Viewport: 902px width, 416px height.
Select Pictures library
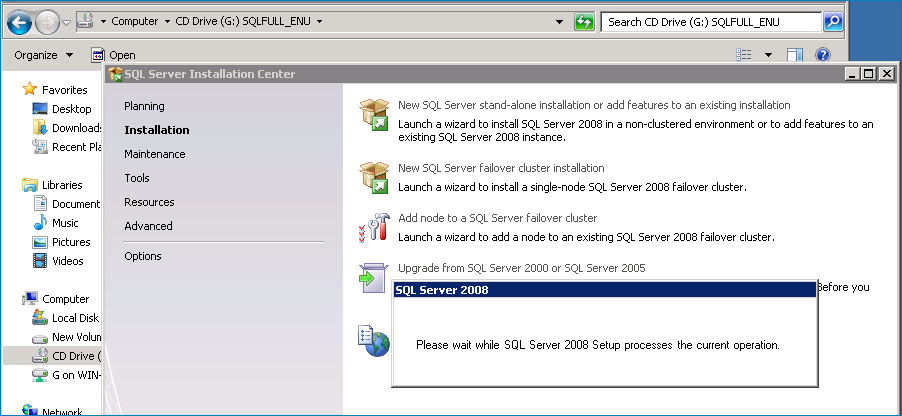tap(71, 242)
